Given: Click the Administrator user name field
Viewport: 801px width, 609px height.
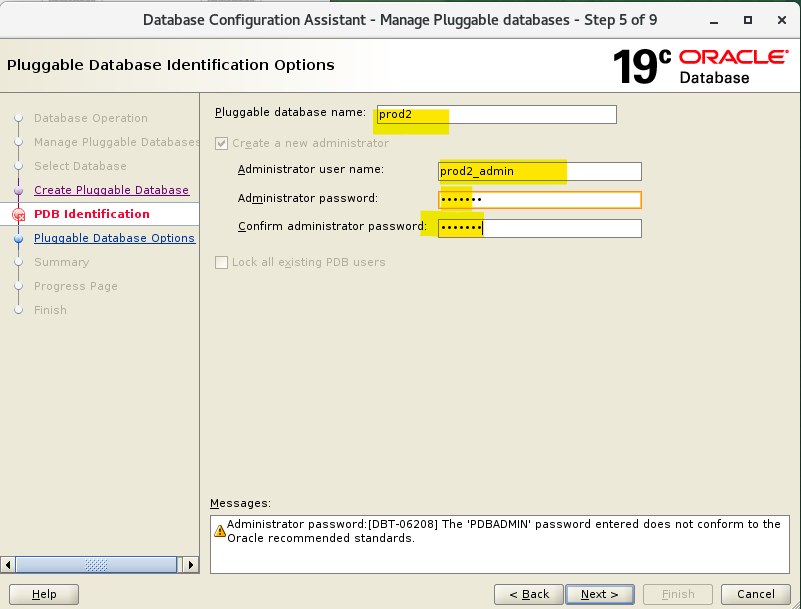Looking at the screenshot, I should click(x=540, y=171).
